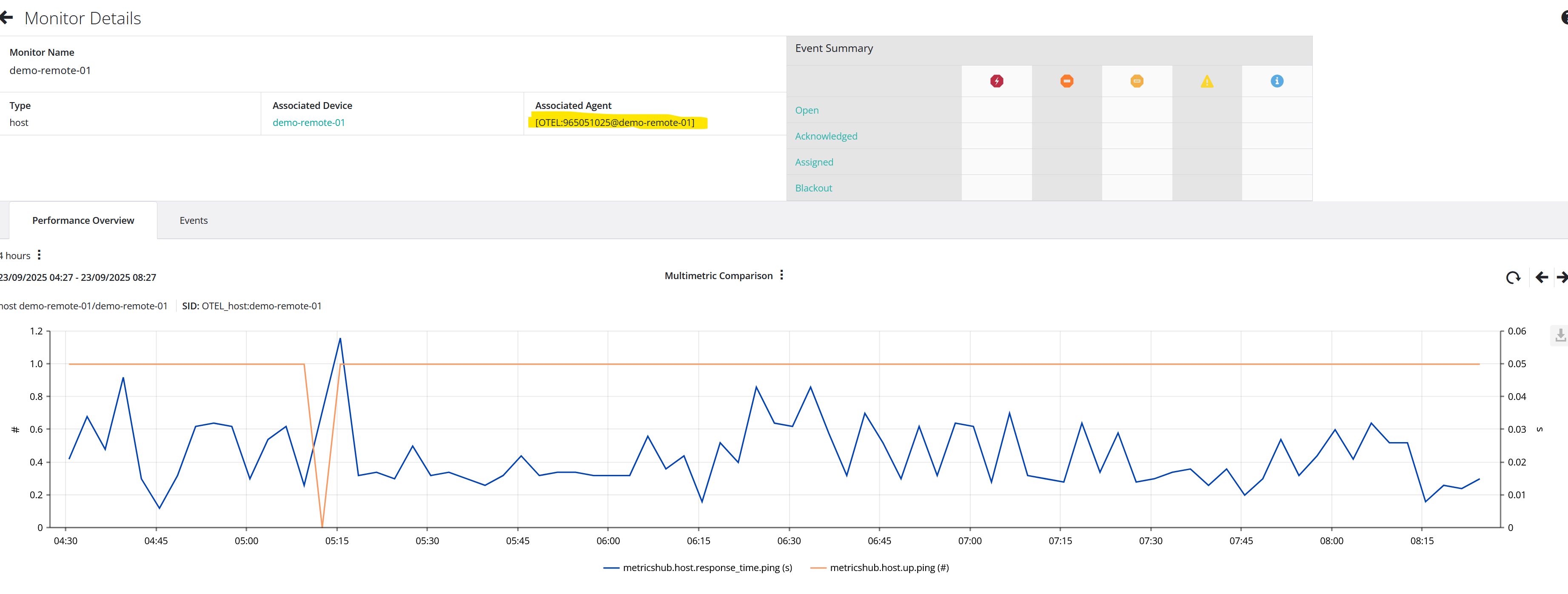Navigate to the earlier time window arrow
Viewport: 1568px width, 594px height.
click(x=1542, y=277)
